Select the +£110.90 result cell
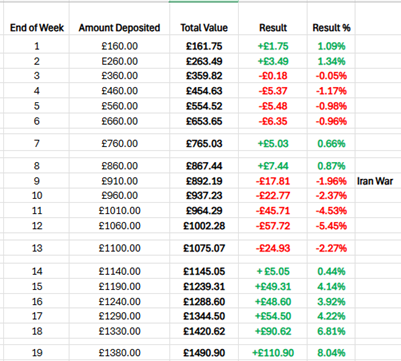Viewport: 401px width, 361px height. 273,353
